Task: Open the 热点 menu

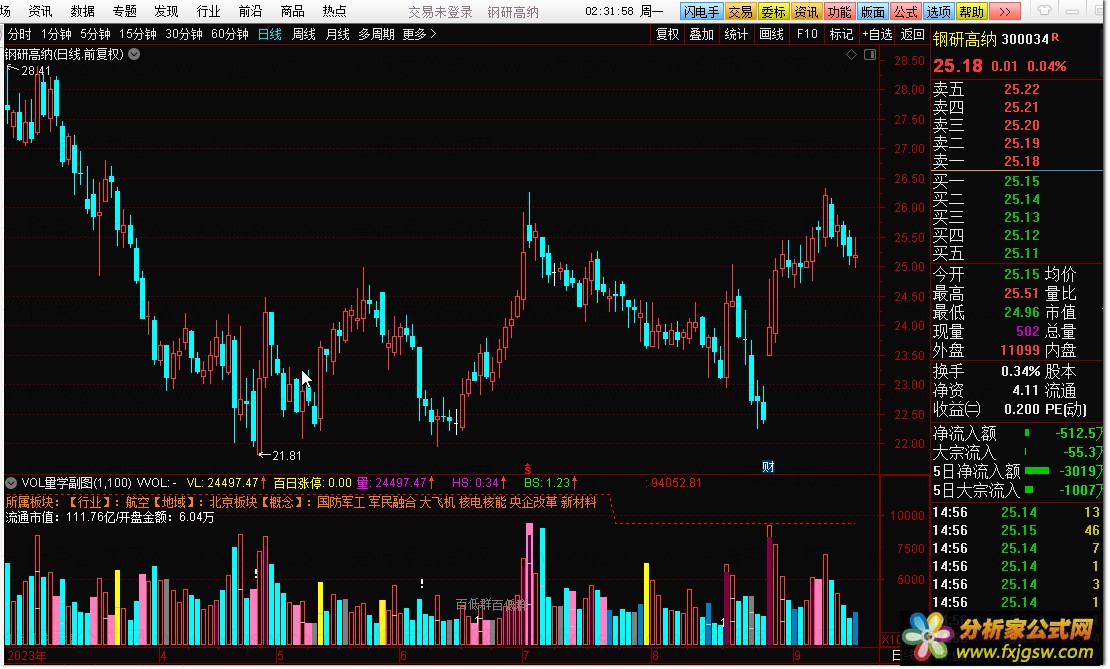Action: click(x=334, y=11)
